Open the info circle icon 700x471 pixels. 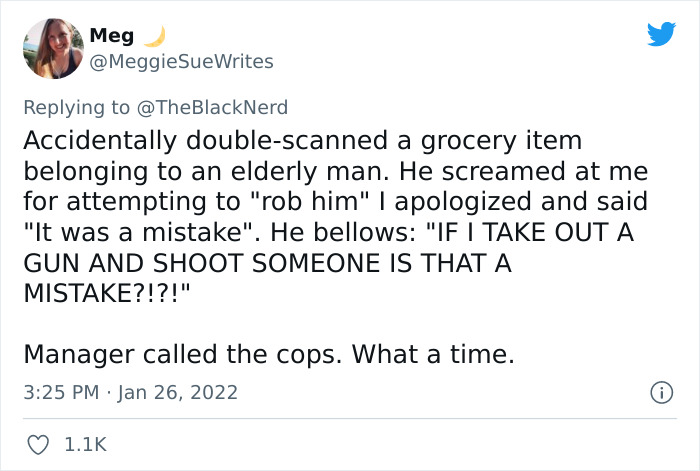(x=661, y=392)
